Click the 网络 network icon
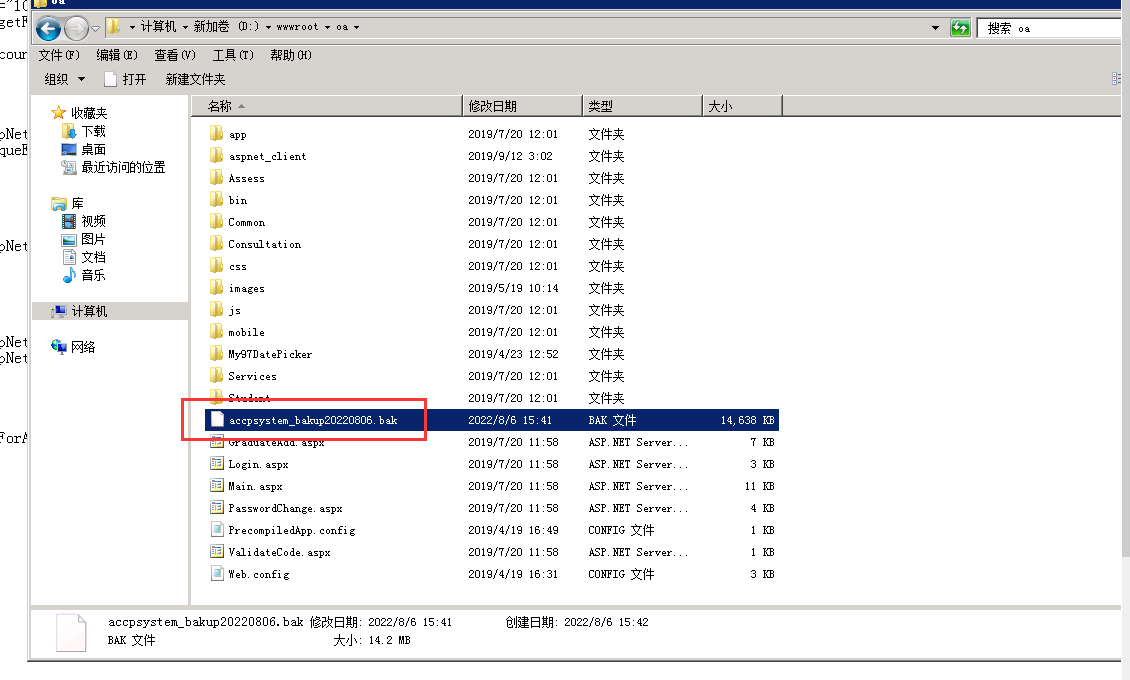Screen dimensions: 1130x680 pyautogui.click(x=59, y=347)
